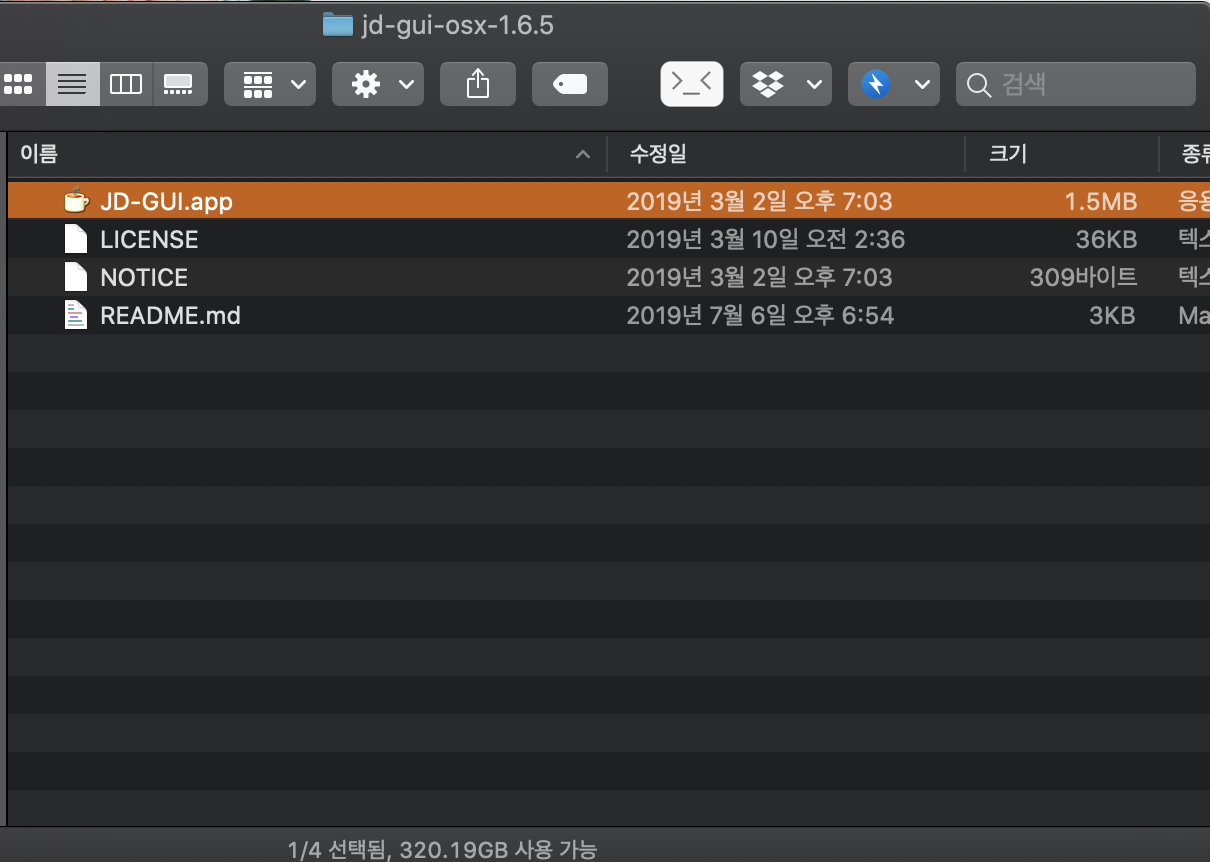Click the 1.5MB size value

click(x=1100, y=202)
